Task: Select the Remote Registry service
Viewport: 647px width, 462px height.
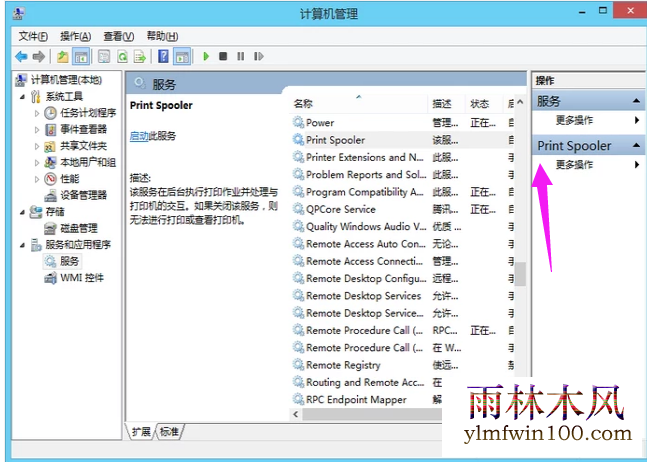Action: point(401,365)
